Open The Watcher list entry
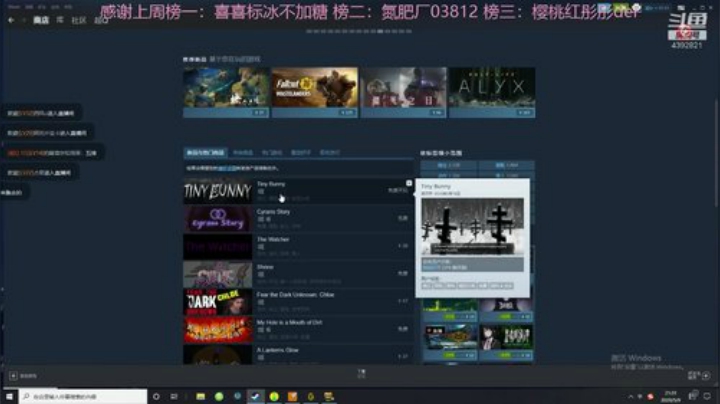Screen dimensions: 720x404 tap(298, 247)
